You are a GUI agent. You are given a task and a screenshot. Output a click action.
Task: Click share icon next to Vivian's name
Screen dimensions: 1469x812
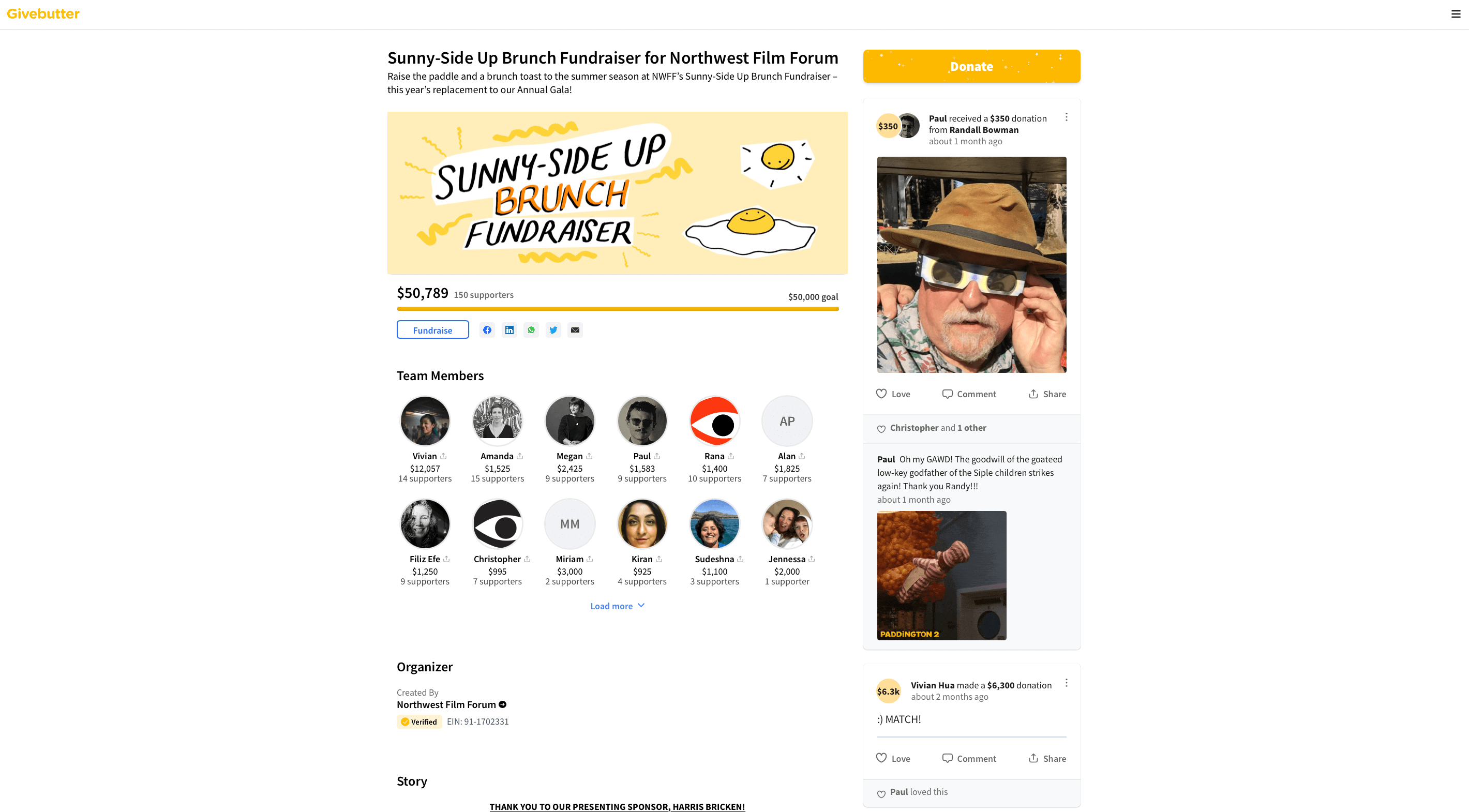pos(443,456)
